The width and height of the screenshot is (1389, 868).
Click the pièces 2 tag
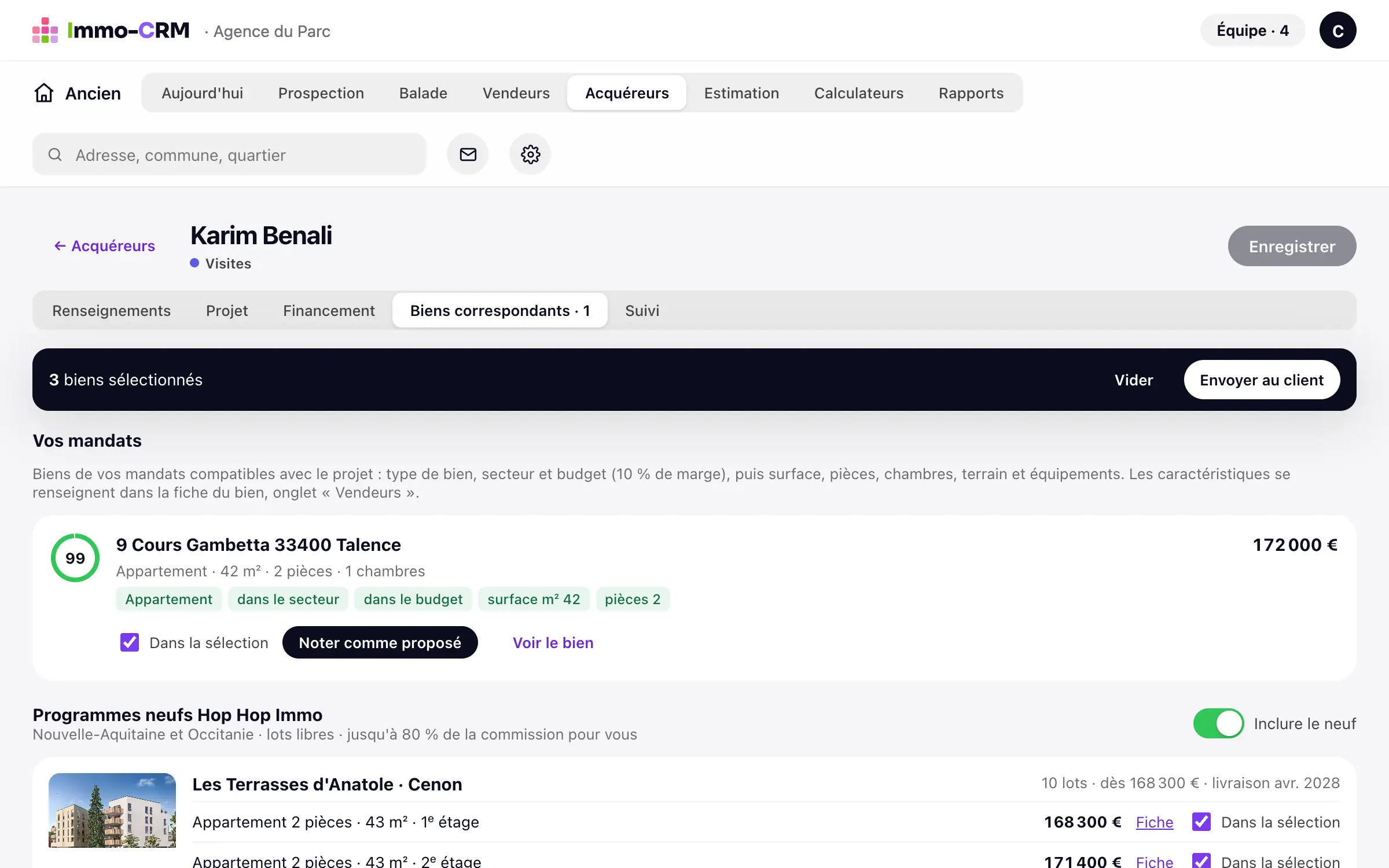pyautogui.click(x=633, y=599)
